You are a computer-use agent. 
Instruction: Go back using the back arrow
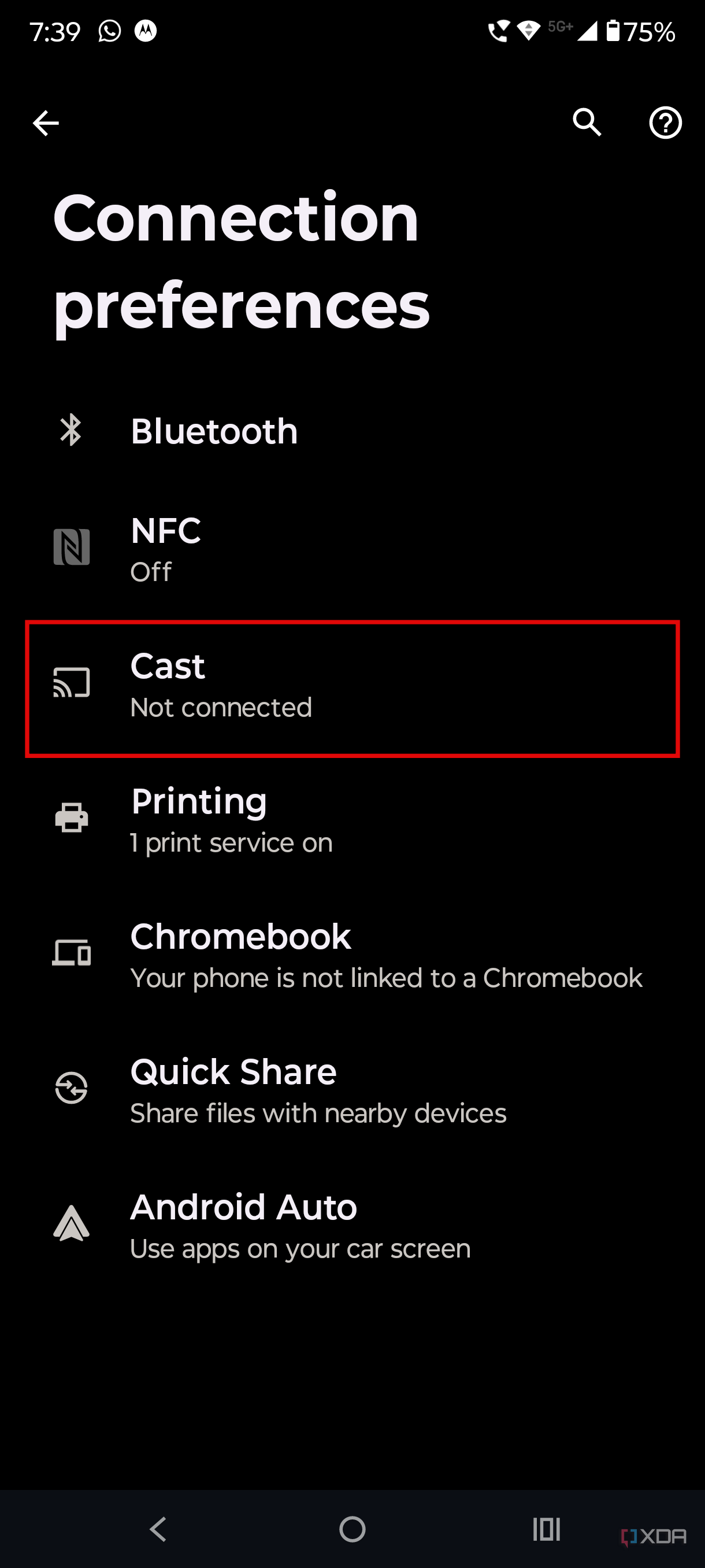(46, 123)
